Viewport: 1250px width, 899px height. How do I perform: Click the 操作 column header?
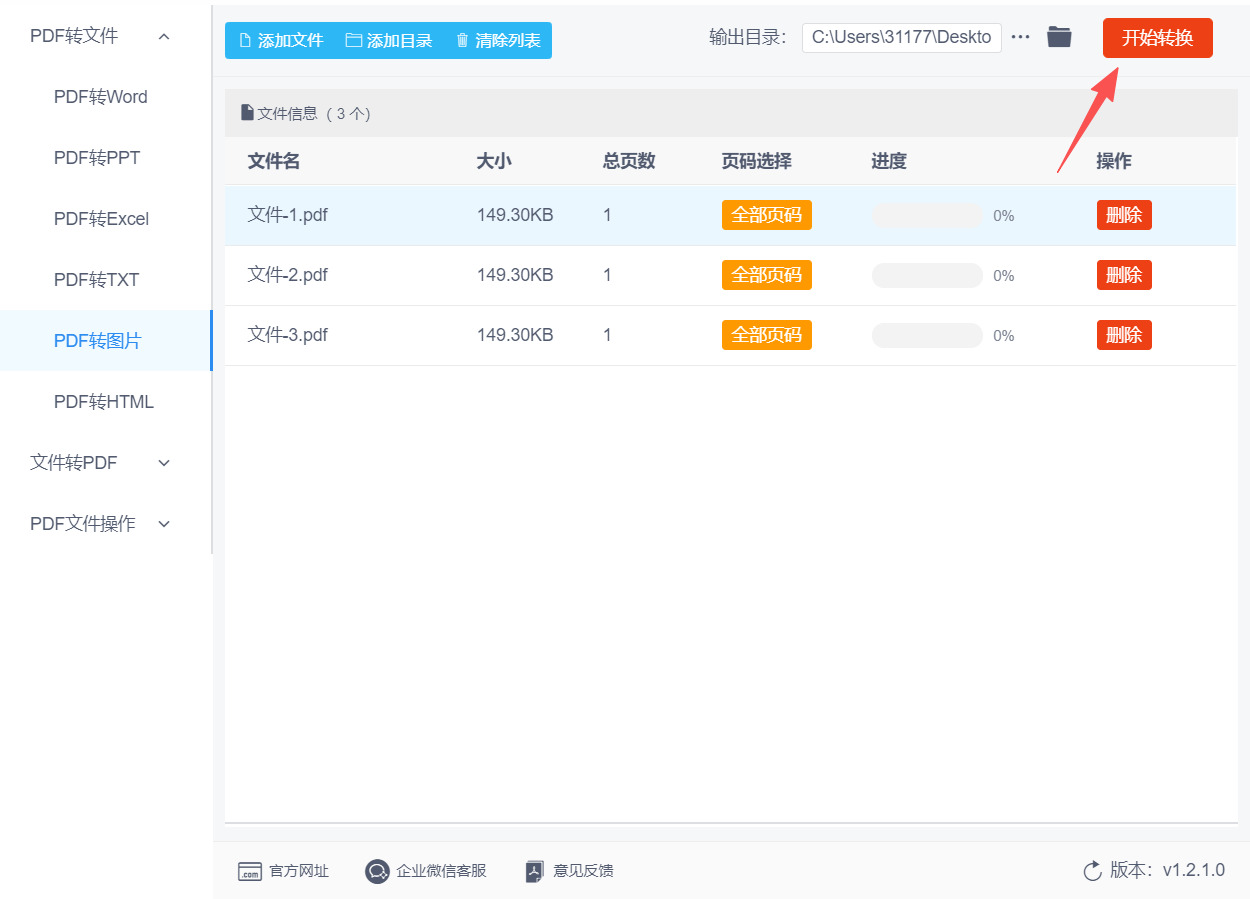pyautogui.click(x=1114, y=161)
